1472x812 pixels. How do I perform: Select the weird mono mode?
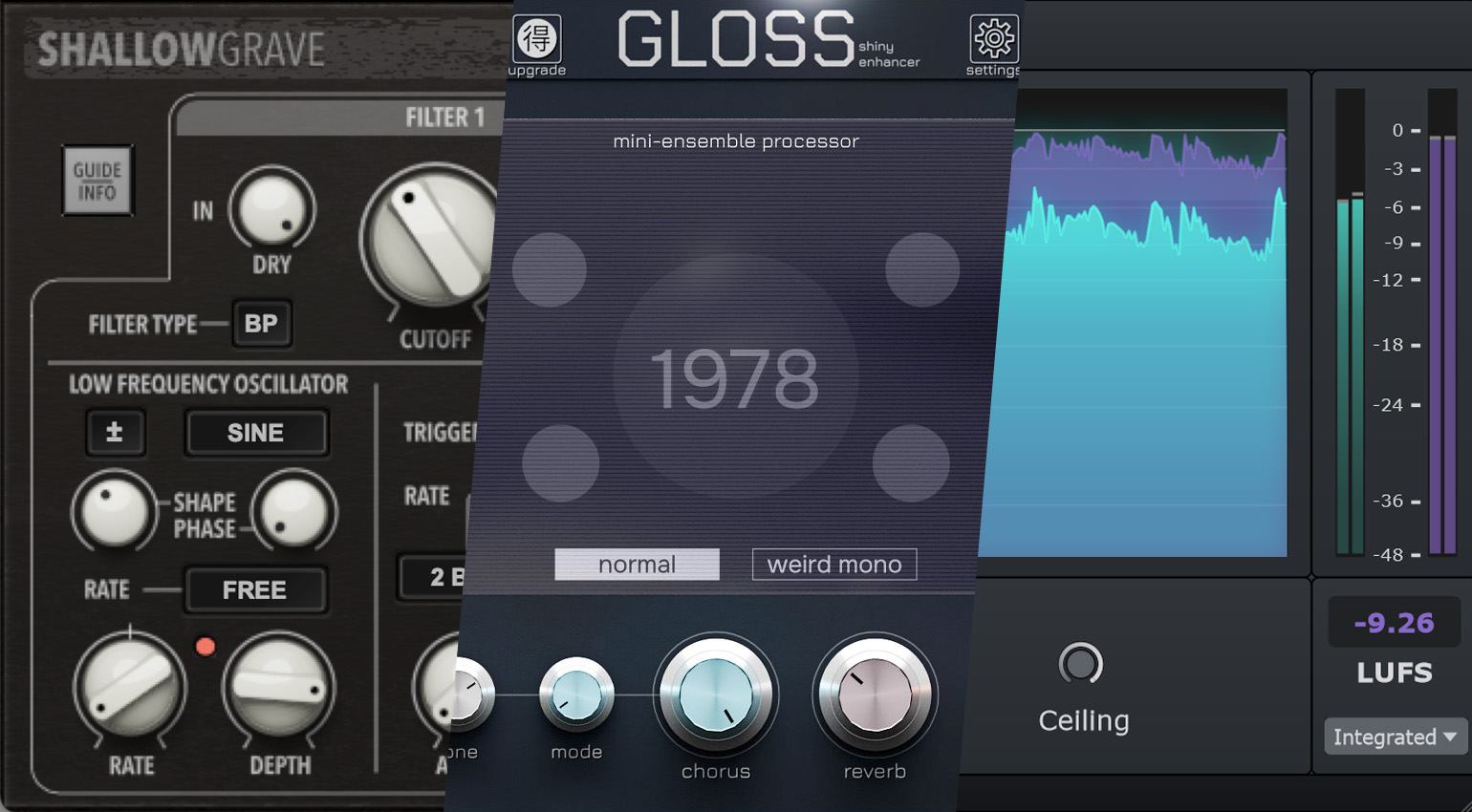click(833, 565)
